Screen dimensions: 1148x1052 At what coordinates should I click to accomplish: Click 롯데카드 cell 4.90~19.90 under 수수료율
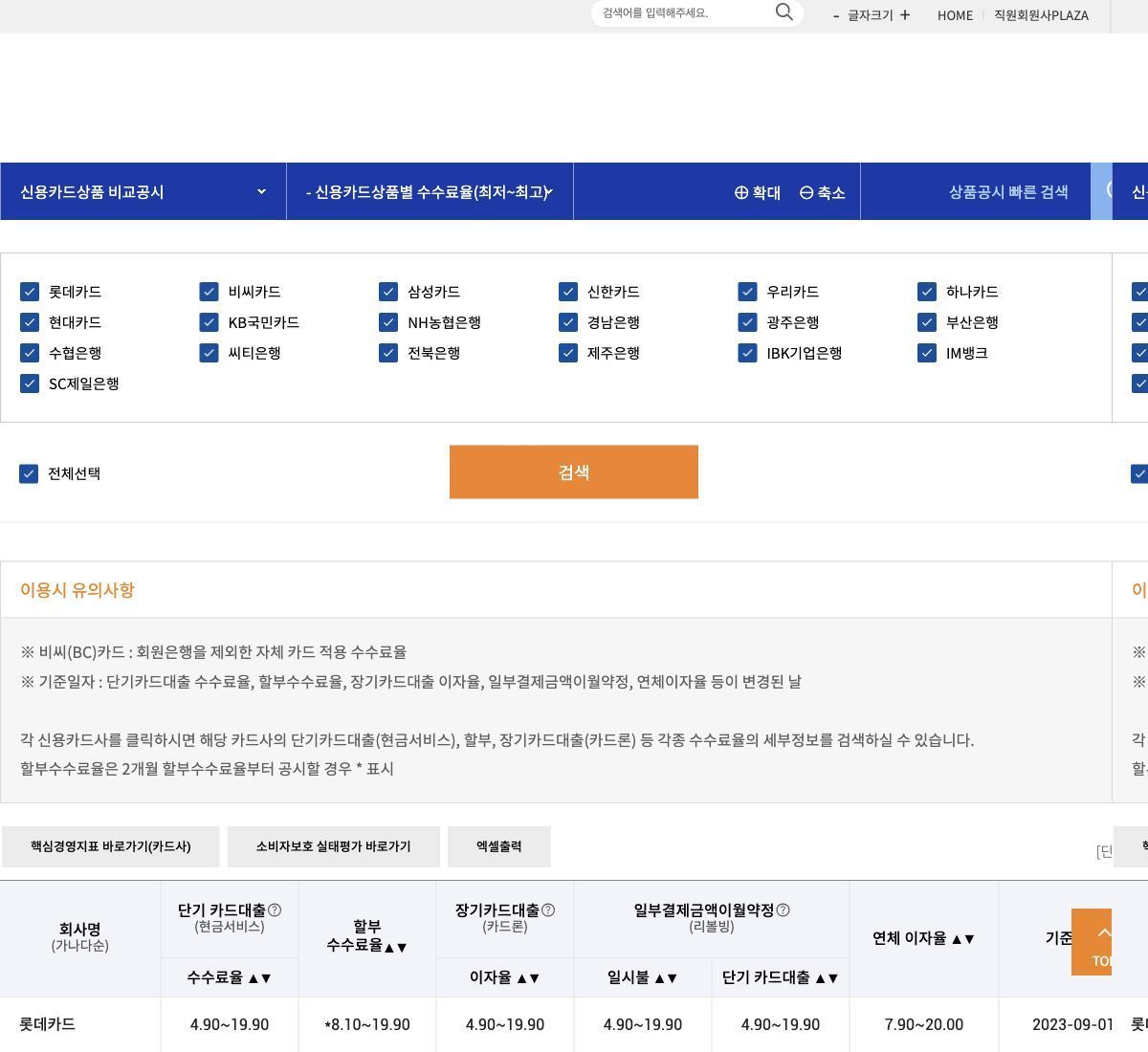tap(230, 1024)
